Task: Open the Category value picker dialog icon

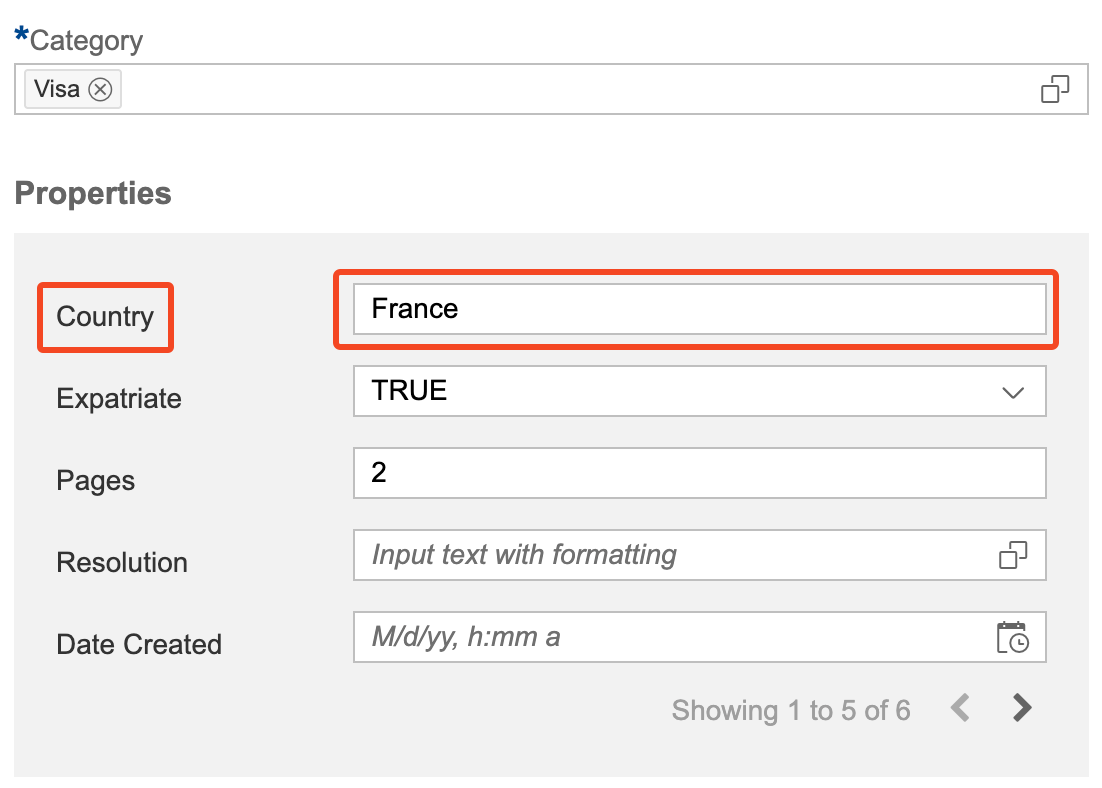Action: [x=1055, y=89]
